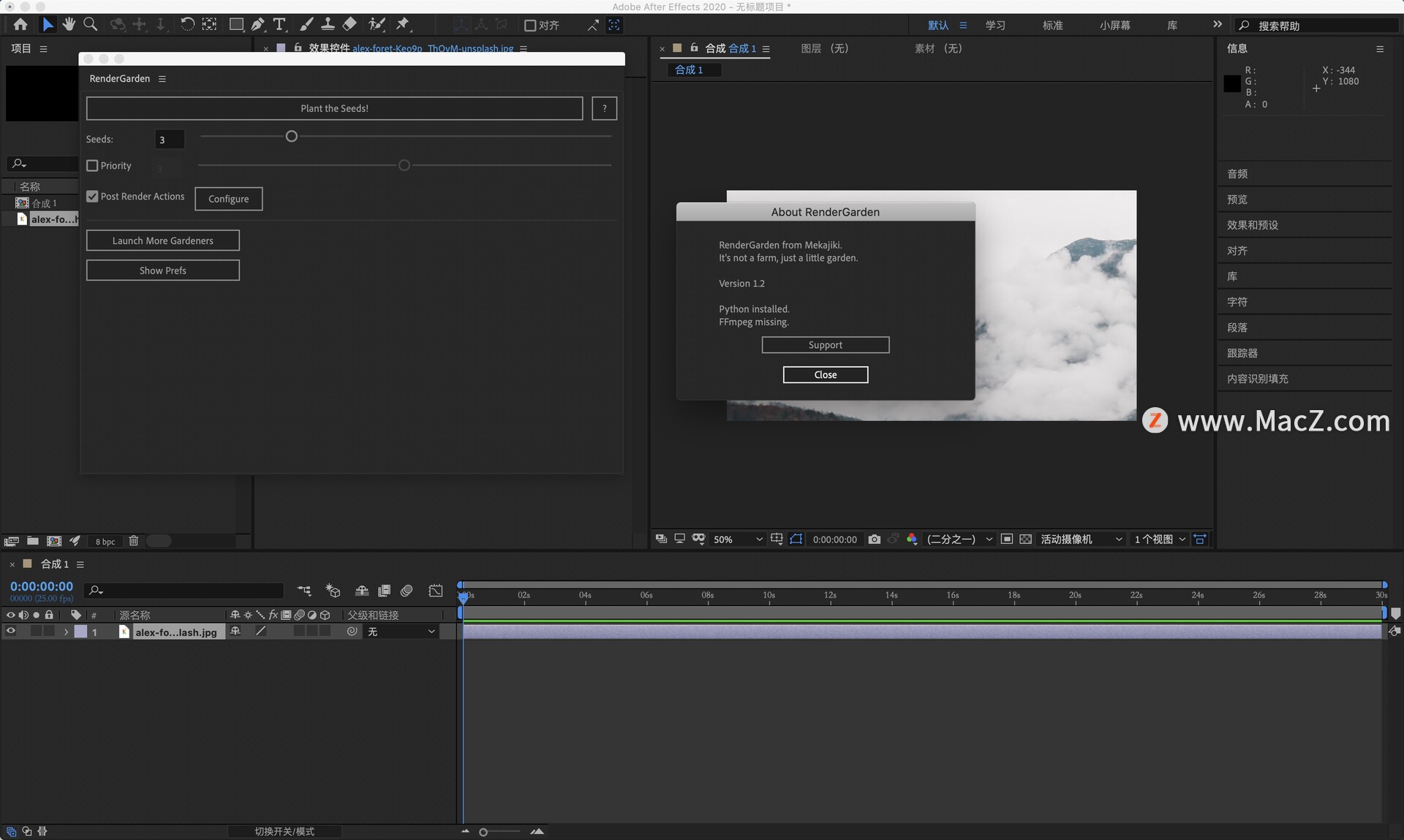1404x840 pixels.
Task: Select the Type text tool
Action: click(279, 25)
